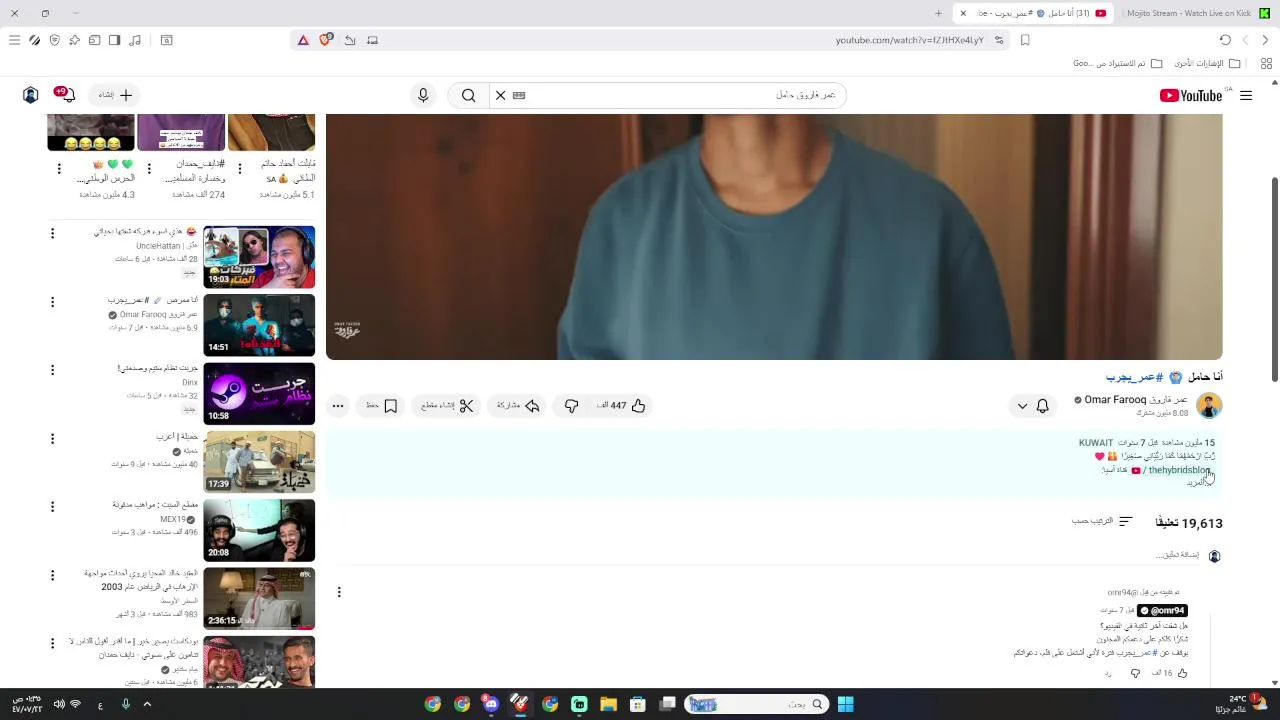Open File Explorer from the taskbar
The height and width of the screenshot is (720, 1280).
pyautogui.click(x=608, y=704)
